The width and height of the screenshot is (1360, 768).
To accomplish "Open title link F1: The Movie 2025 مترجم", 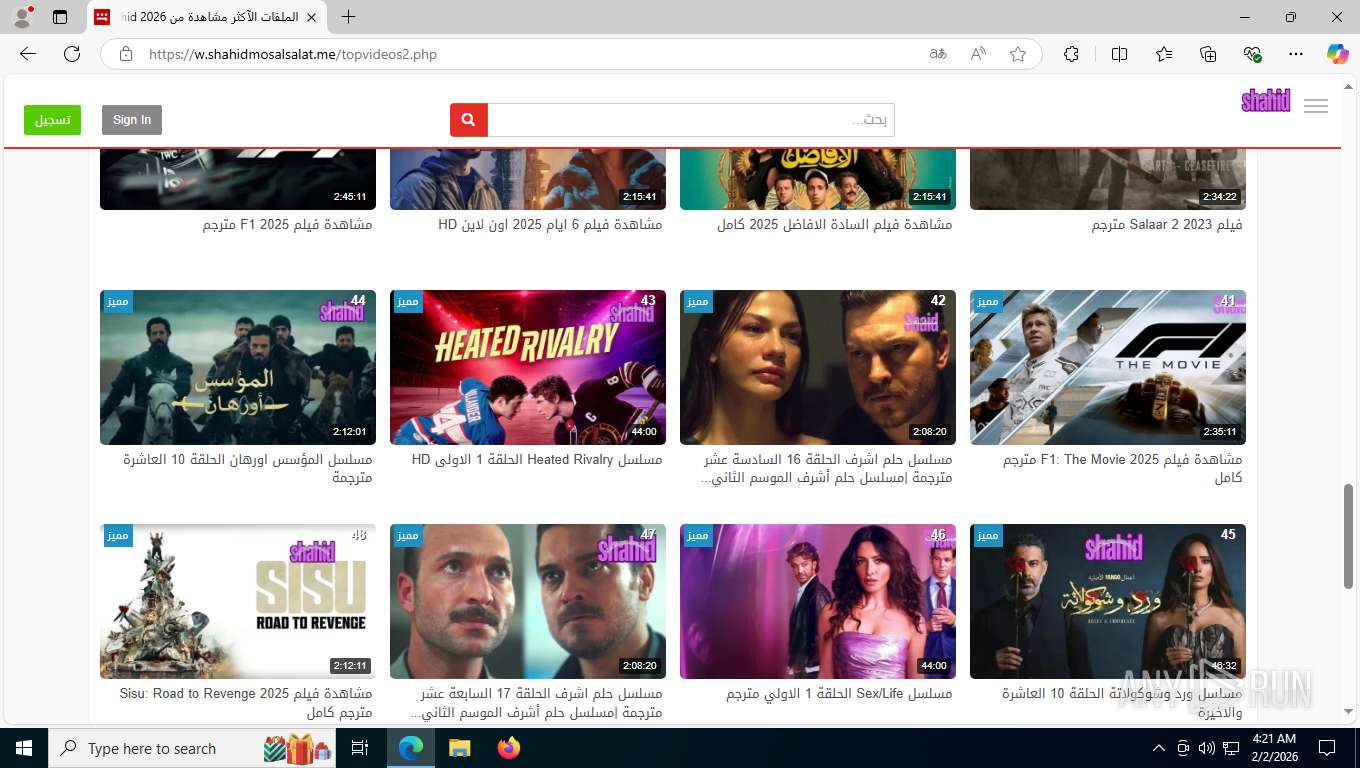I will tap(1123, 468).
